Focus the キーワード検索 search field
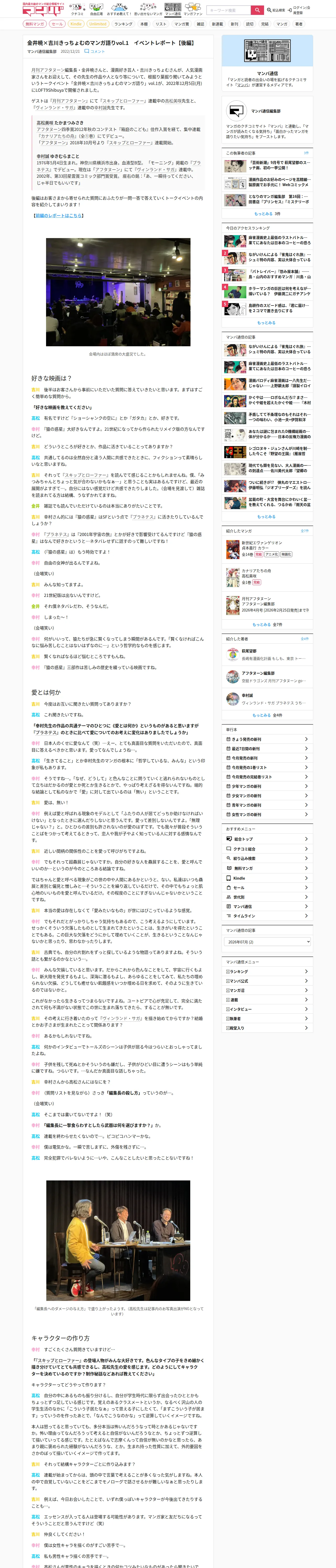The width and height of the screenshot is (336, 1568). click(x=229, y=10)
